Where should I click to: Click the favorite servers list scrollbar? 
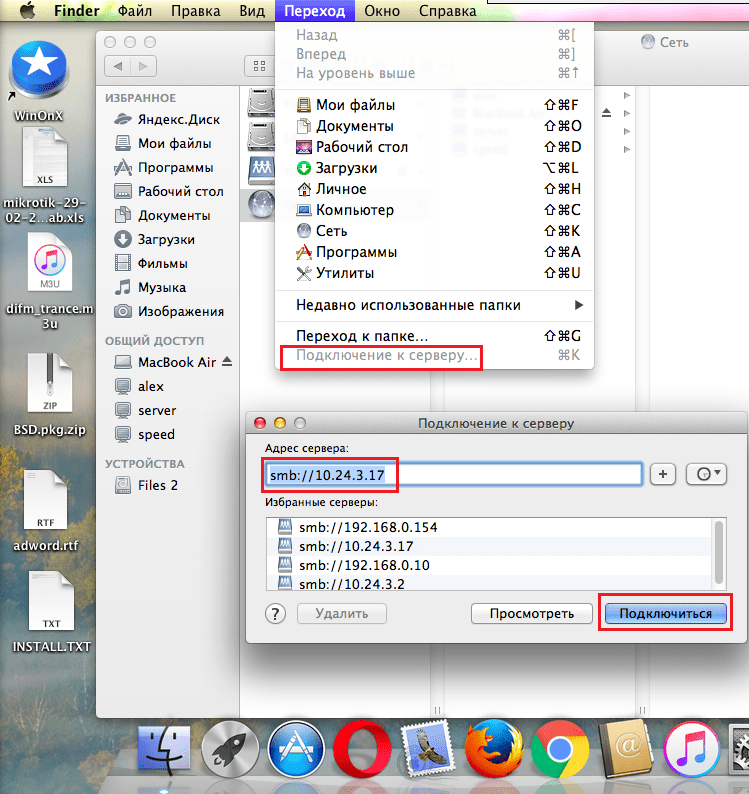tap(719, 552)
